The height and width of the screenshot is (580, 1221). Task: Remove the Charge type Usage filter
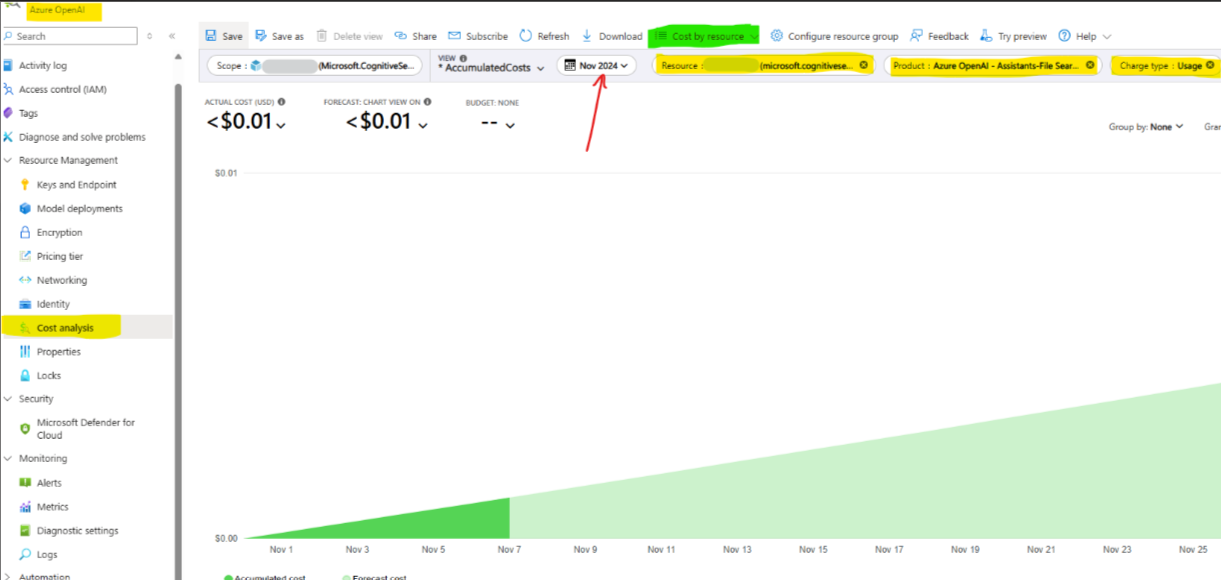(1210, 65)
